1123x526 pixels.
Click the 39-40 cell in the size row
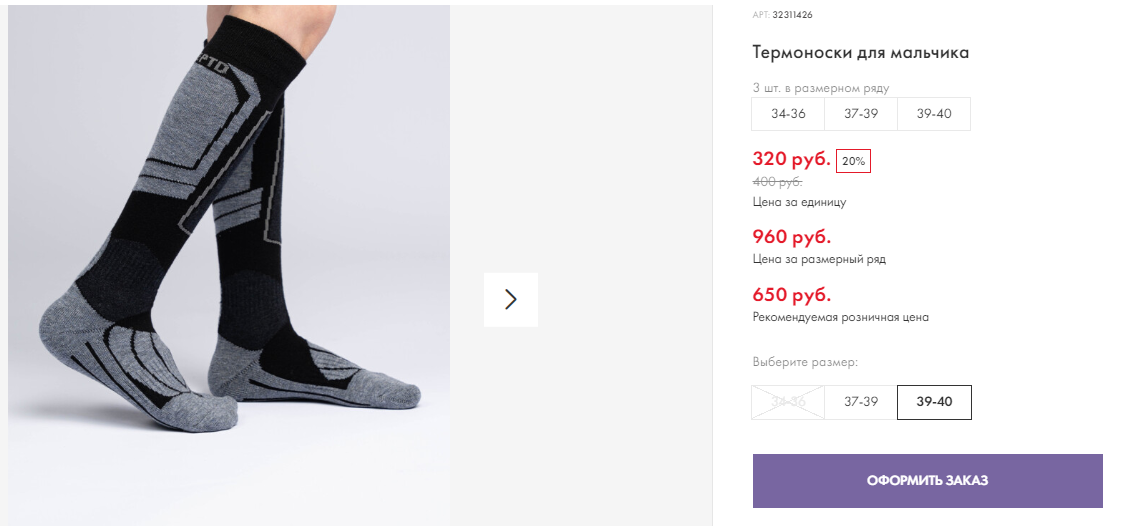coord(933,114)
